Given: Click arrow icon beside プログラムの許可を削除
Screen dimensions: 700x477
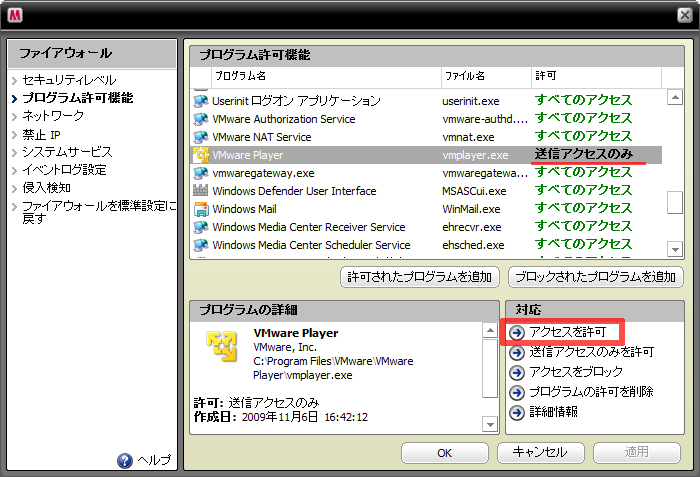Looking at the screenshot, I should [x=516, y=392].
